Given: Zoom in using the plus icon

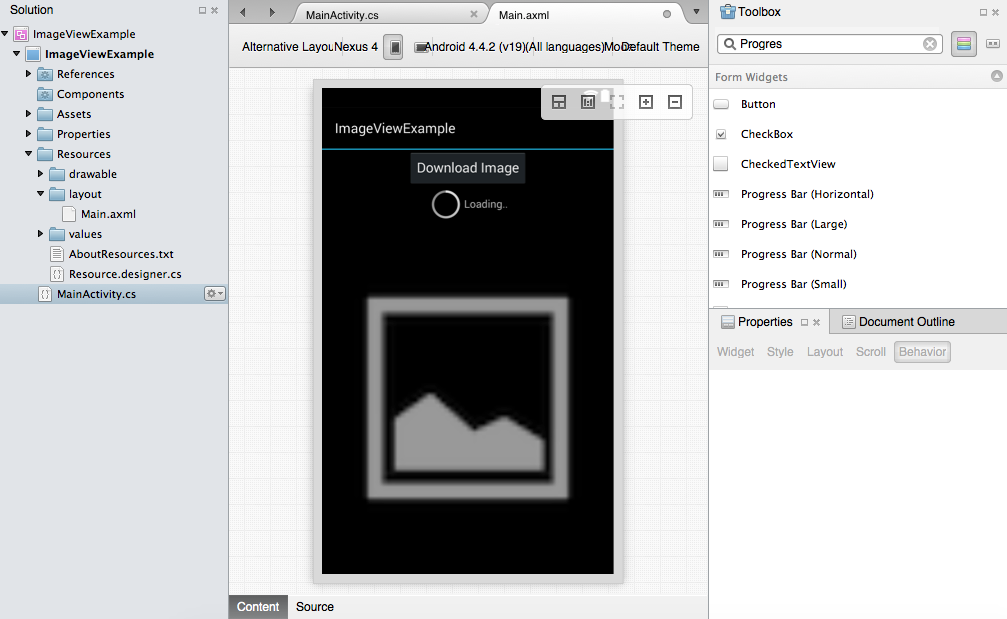Looking at the screenshot, I should click(645, 102).
